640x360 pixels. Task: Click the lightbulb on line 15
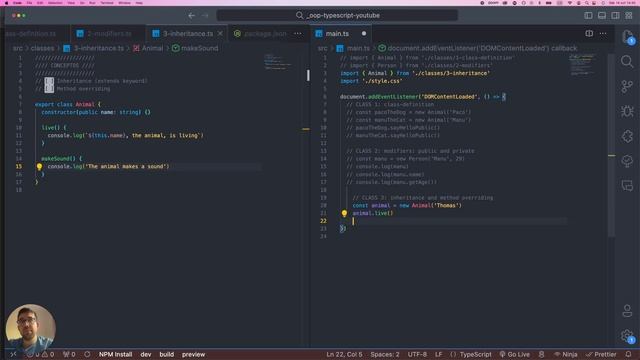[x=39, y=167]
